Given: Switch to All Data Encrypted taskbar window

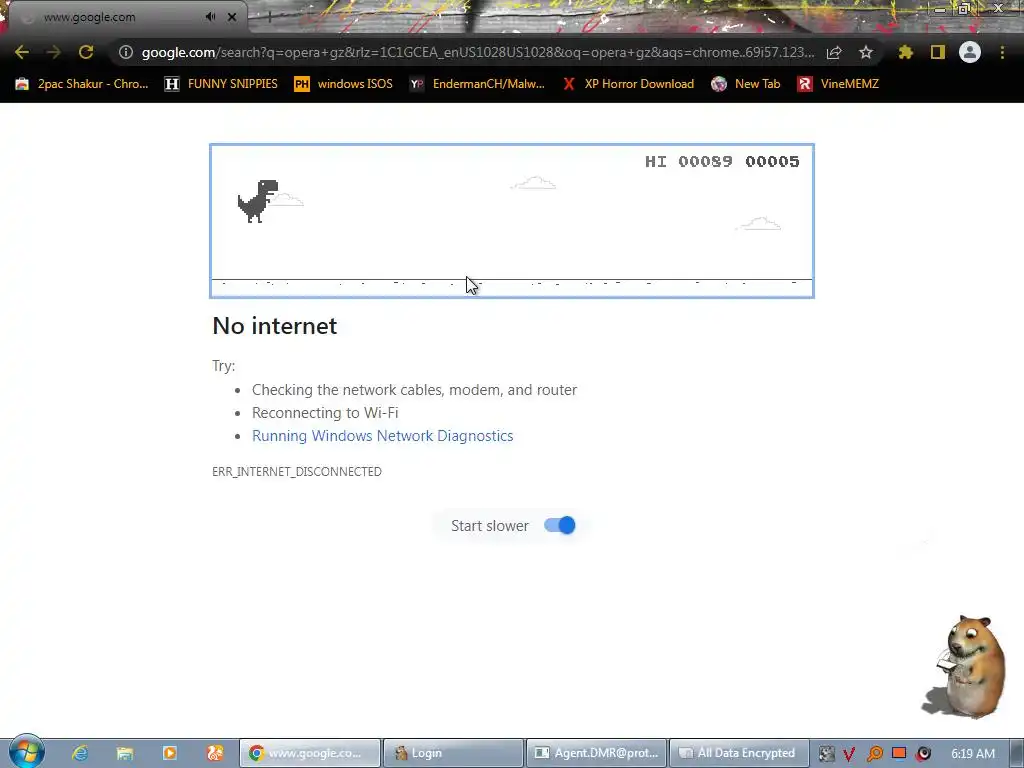Looking at the screenshot, I should click(x=739, y=753).
